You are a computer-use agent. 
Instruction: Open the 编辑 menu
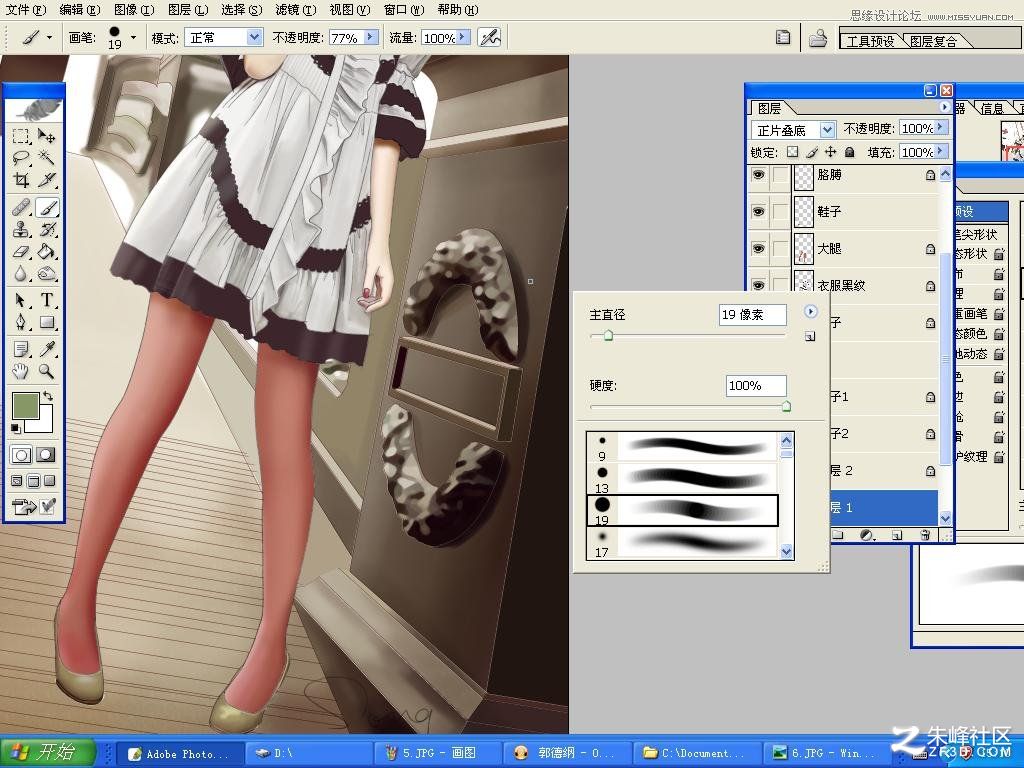point(80,10)
